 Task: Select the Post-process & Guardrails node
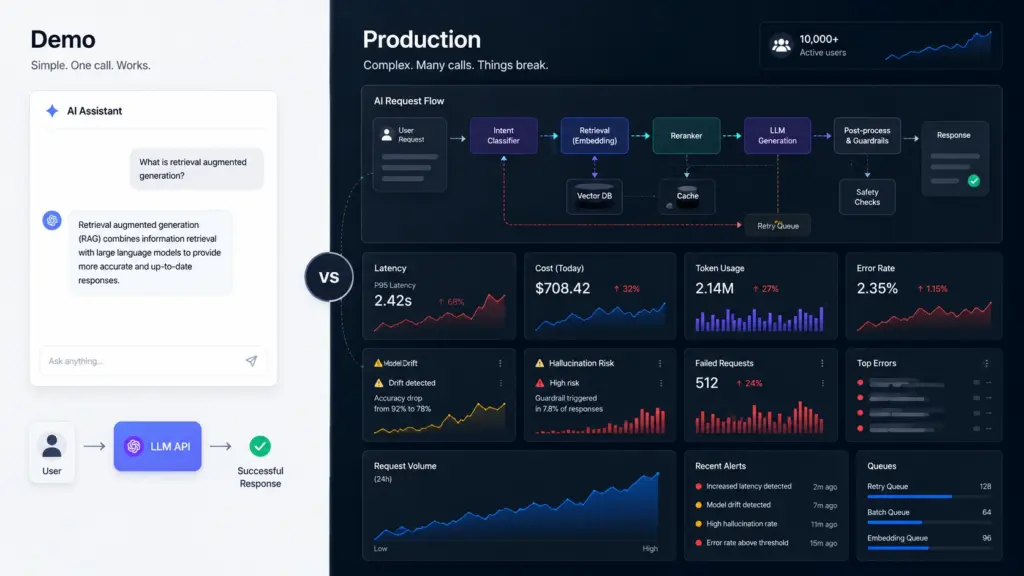click(x=867, y=136)
